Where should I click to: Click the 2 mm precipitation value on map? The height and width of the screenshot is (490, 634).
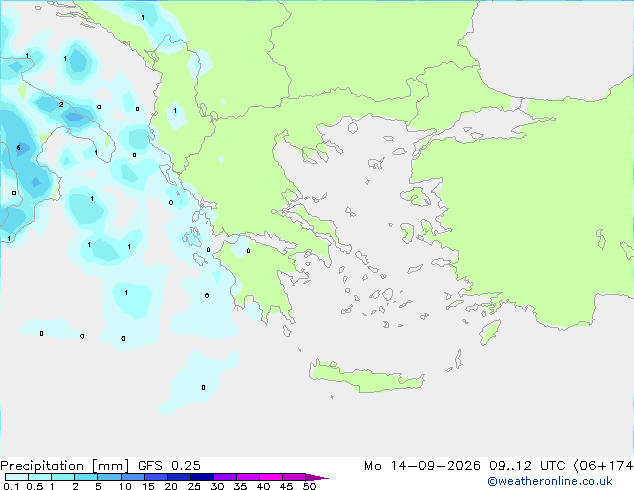pos(61,105)
